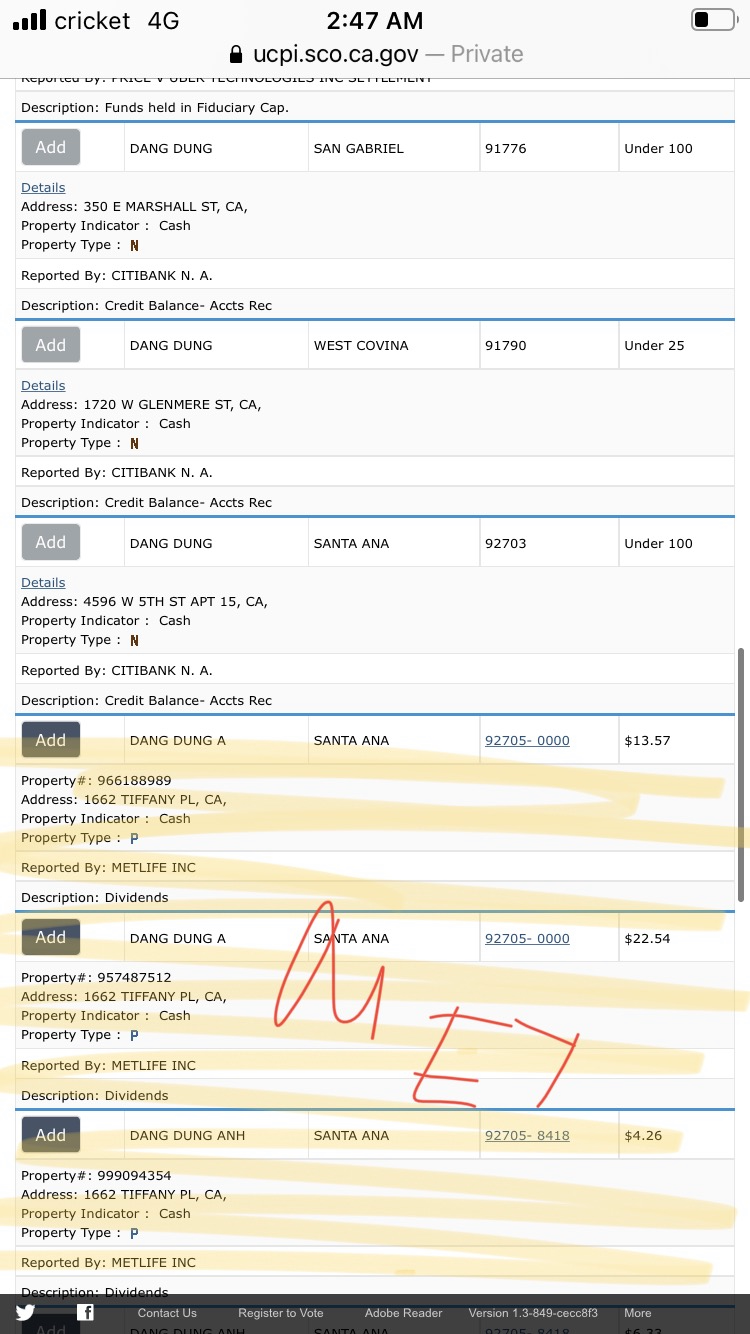
Task: Add the DANG DUNG Santa Ana 92703 property
Action: tap(51, 542)
